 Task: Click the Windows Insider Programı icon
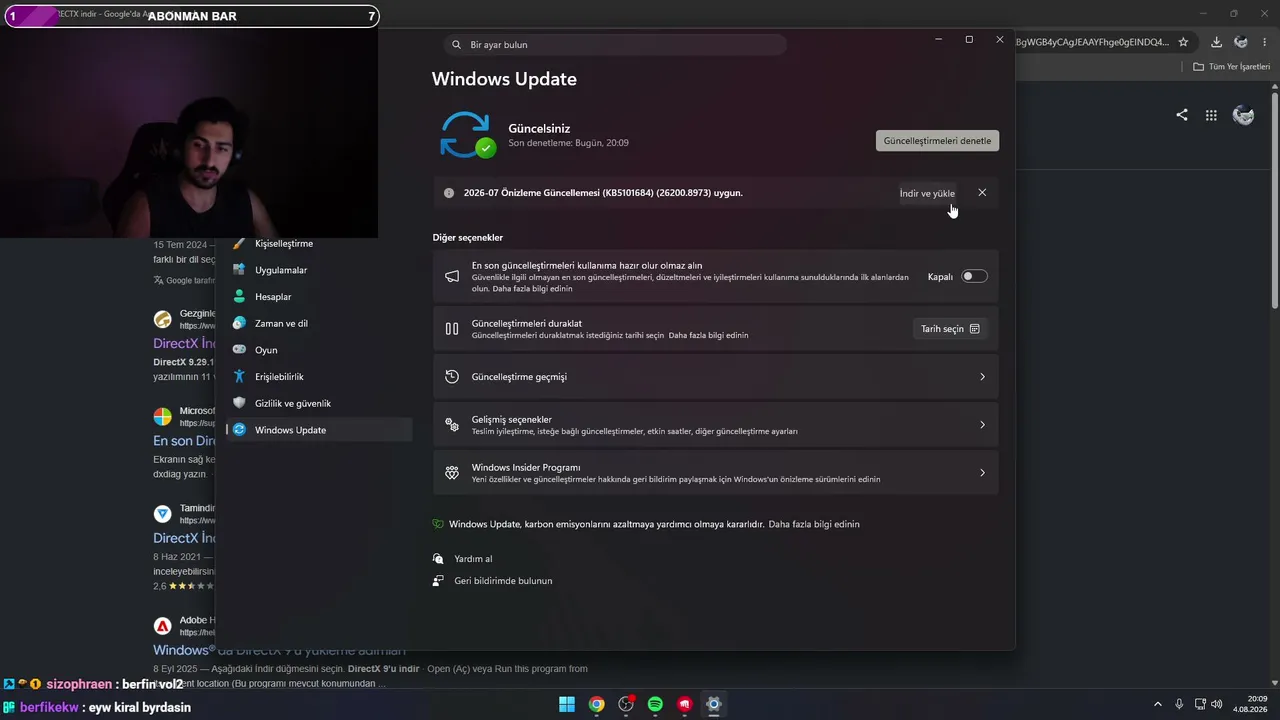tap(452, 473)
